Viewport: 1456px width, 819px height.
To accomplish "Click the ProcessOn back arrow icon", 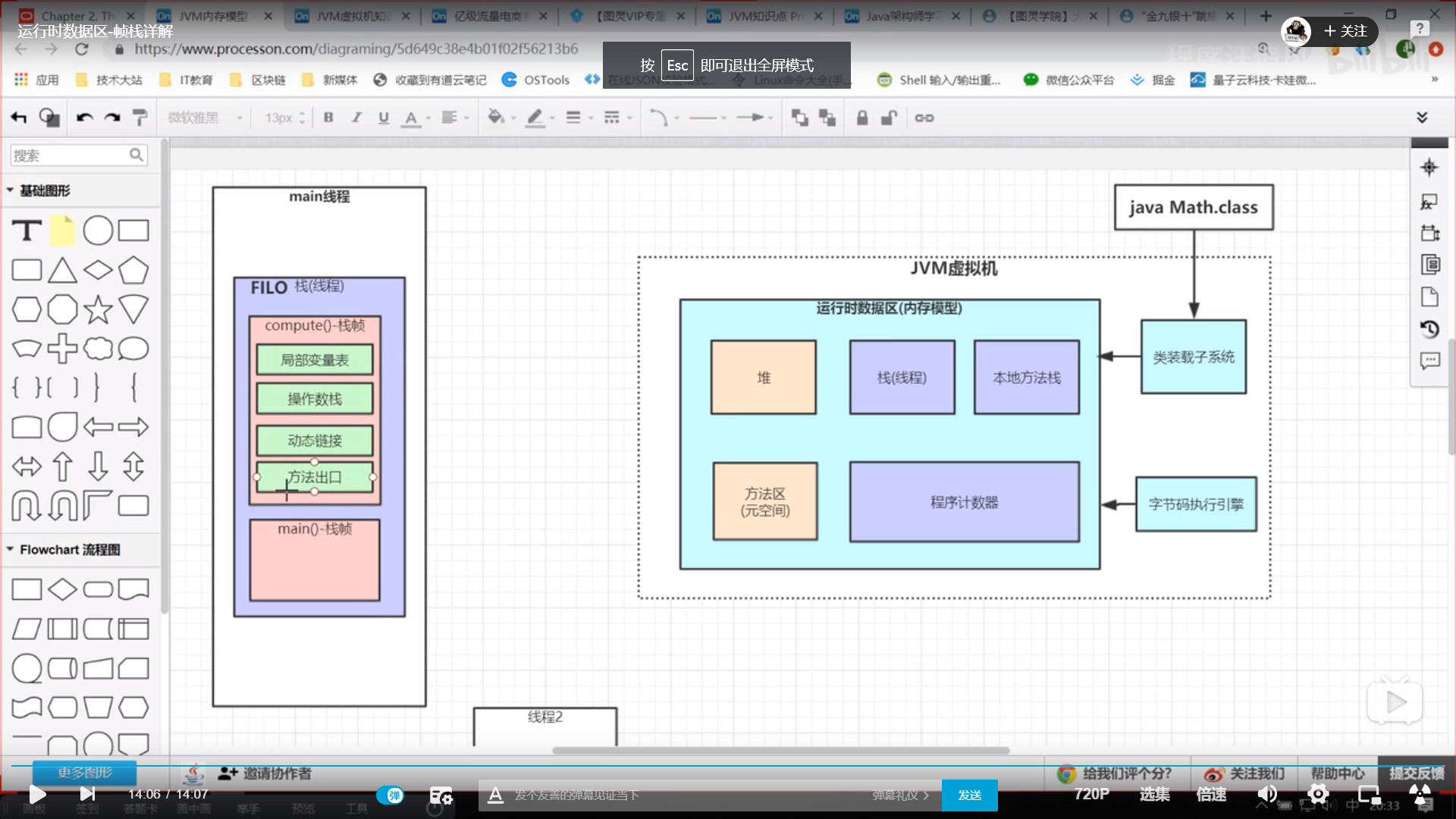I will (x=19, y=118).
